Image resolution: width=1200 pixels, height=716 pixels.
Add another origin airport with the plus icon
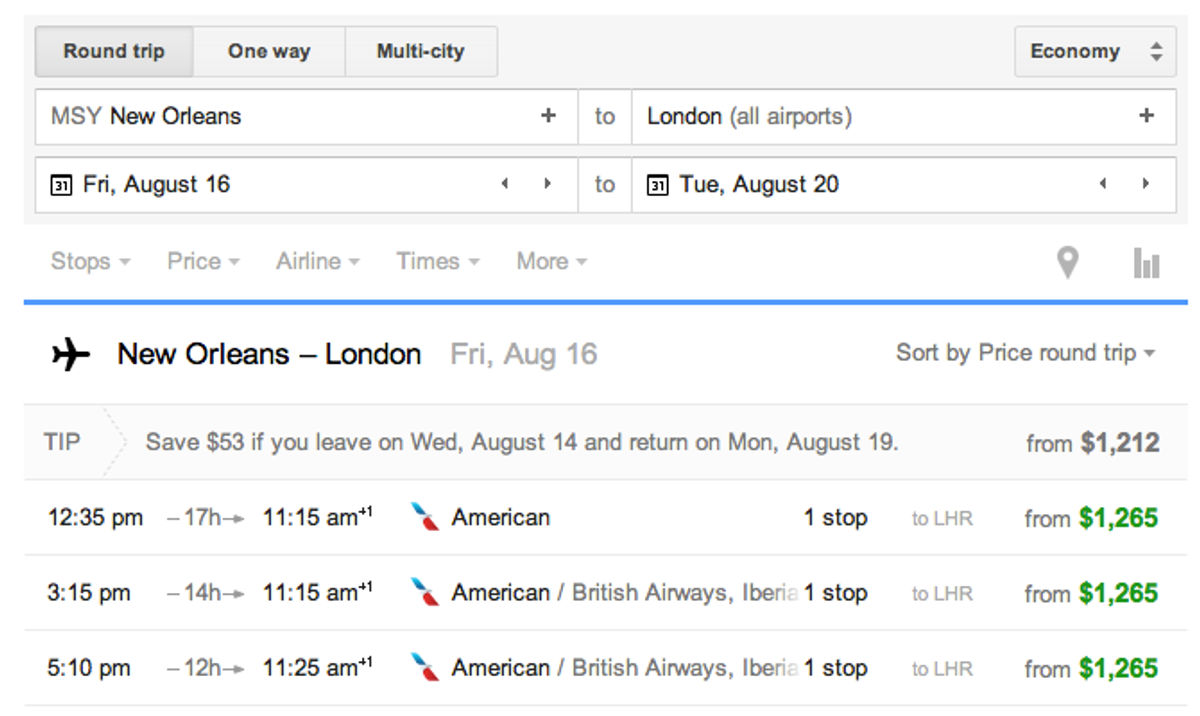[x=549, y=116]
